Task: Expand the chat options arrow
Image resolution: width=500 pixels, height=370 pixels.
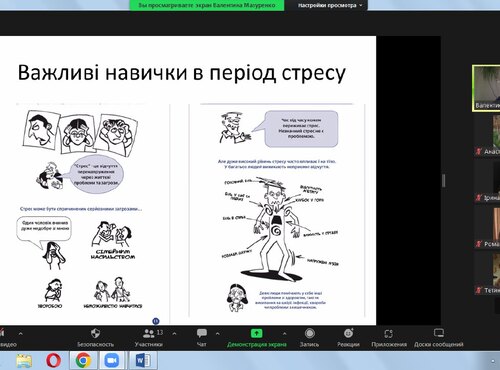Action: (218, 333)
